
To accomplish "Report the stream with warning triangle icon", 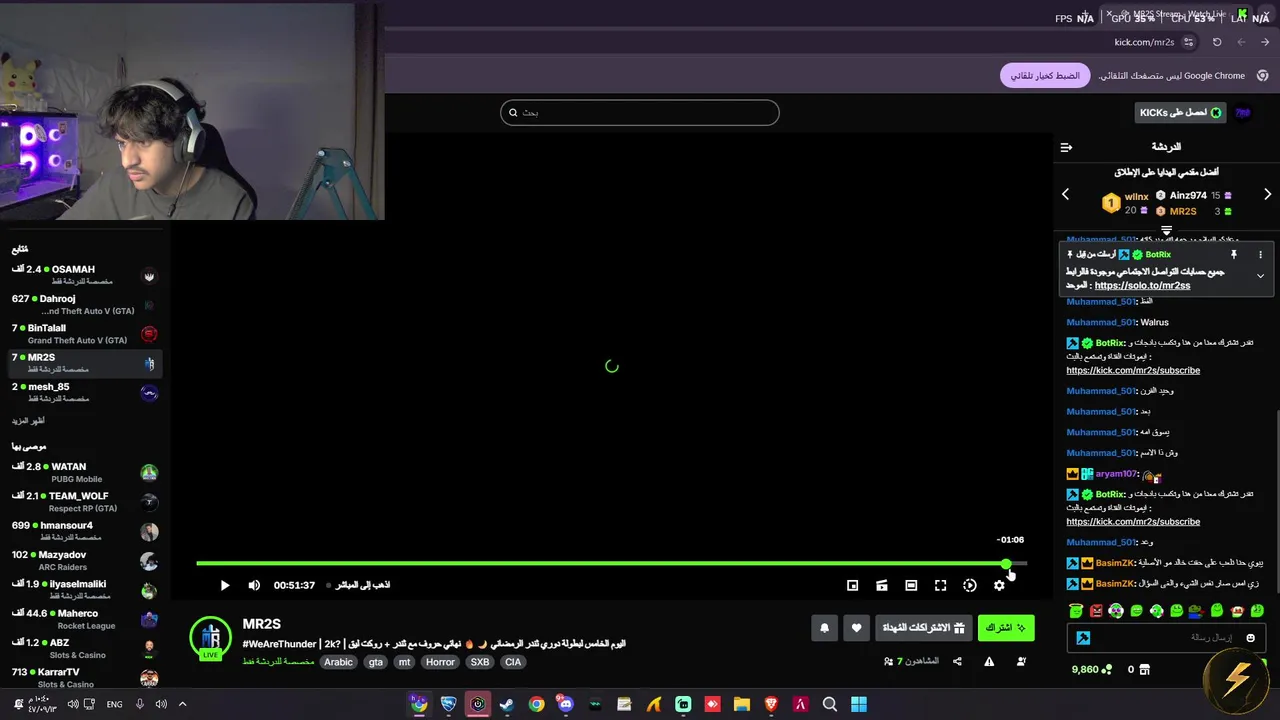I will coord(989,661).
